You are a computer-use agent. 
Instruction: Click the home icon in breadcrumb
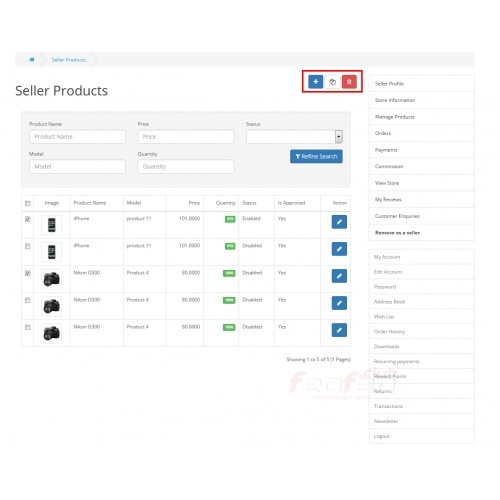point(32,60)
